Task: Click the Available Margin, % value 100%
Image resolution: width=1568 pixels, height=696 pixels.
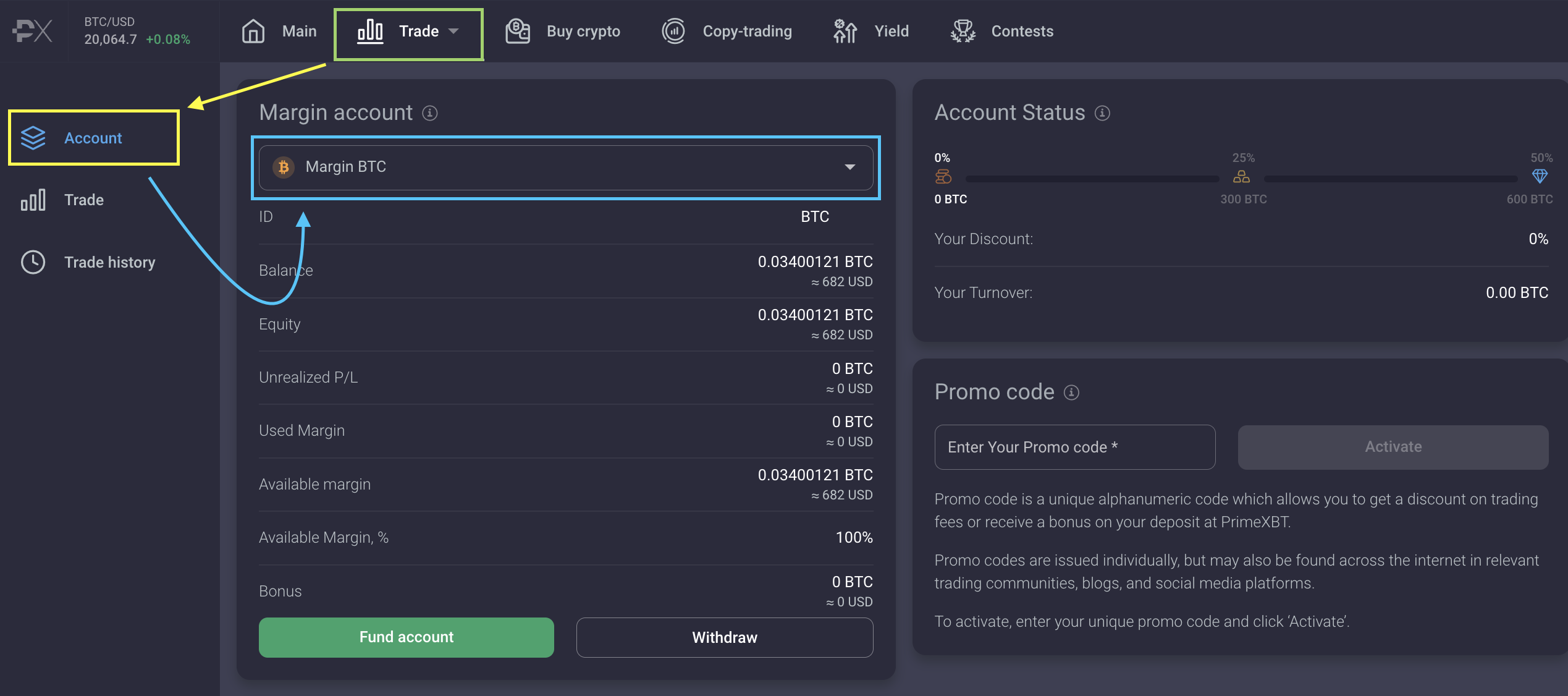Action: pyautogui.click(x=854, y=538)
